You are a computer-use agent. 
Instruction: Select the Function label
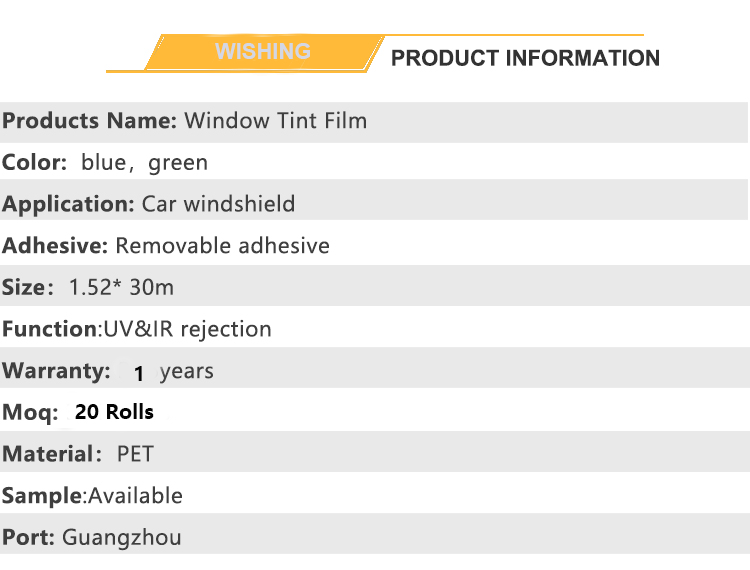tap(52, 330)
